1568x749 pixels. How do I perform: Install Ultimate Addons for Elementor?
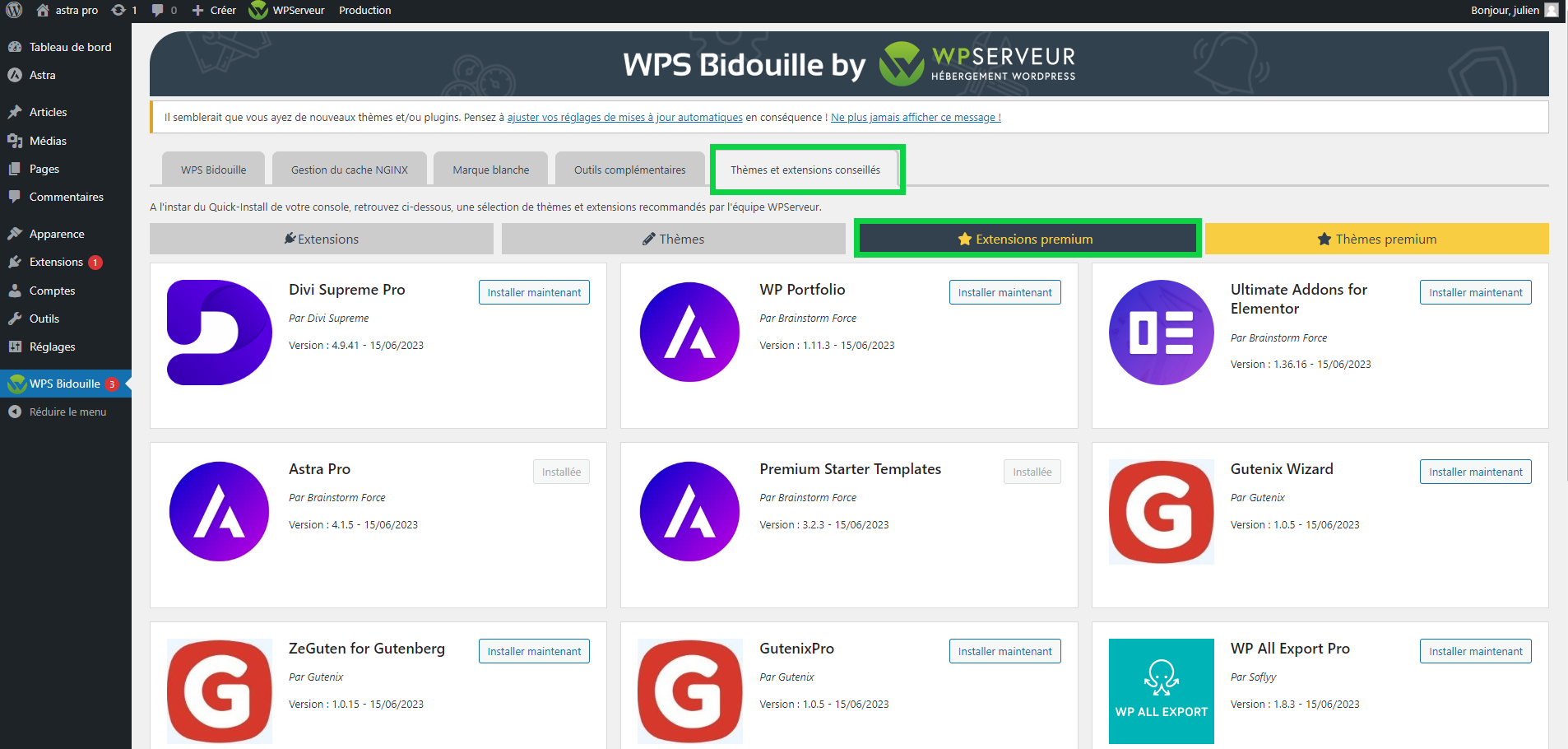tap(1476, 292)
